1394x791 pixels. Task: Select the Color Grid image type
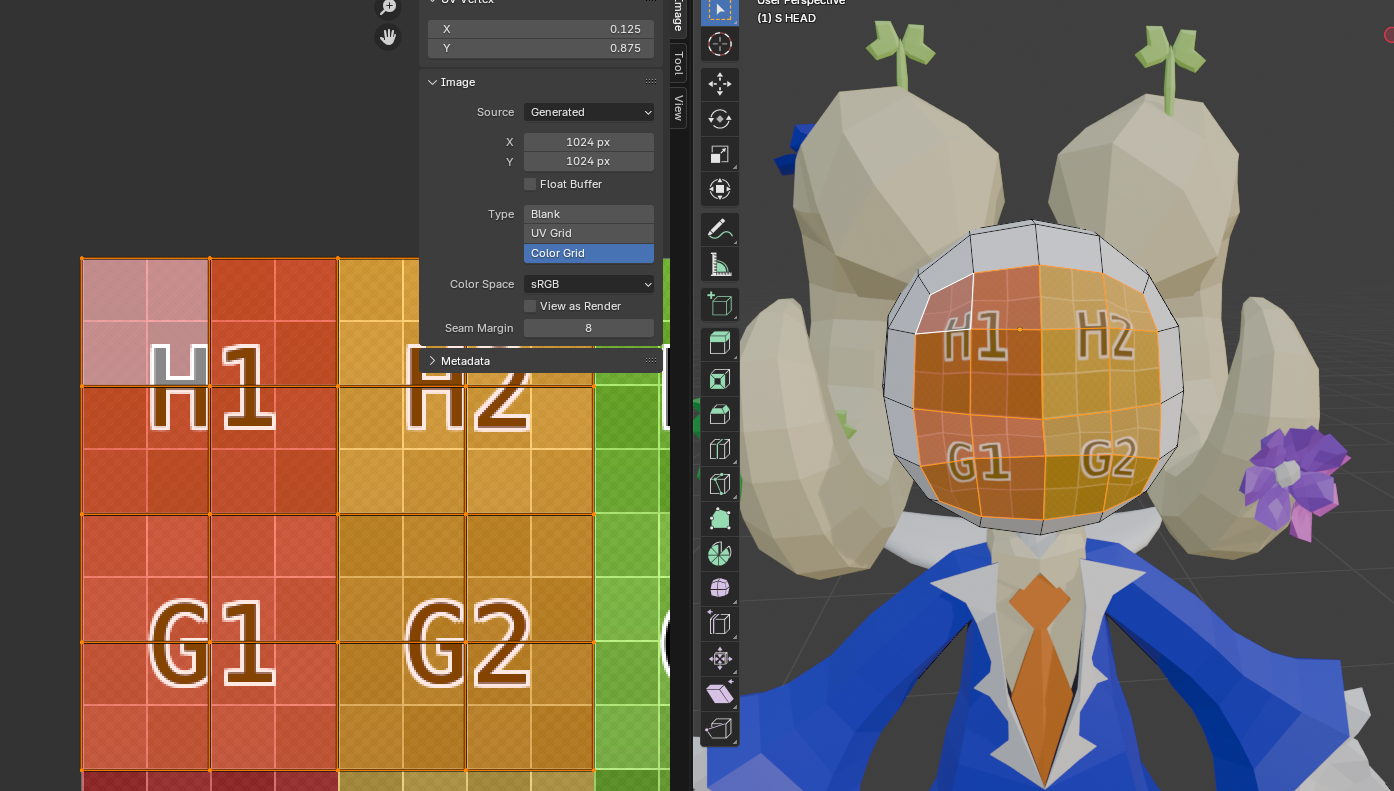[x=589, y=253]
